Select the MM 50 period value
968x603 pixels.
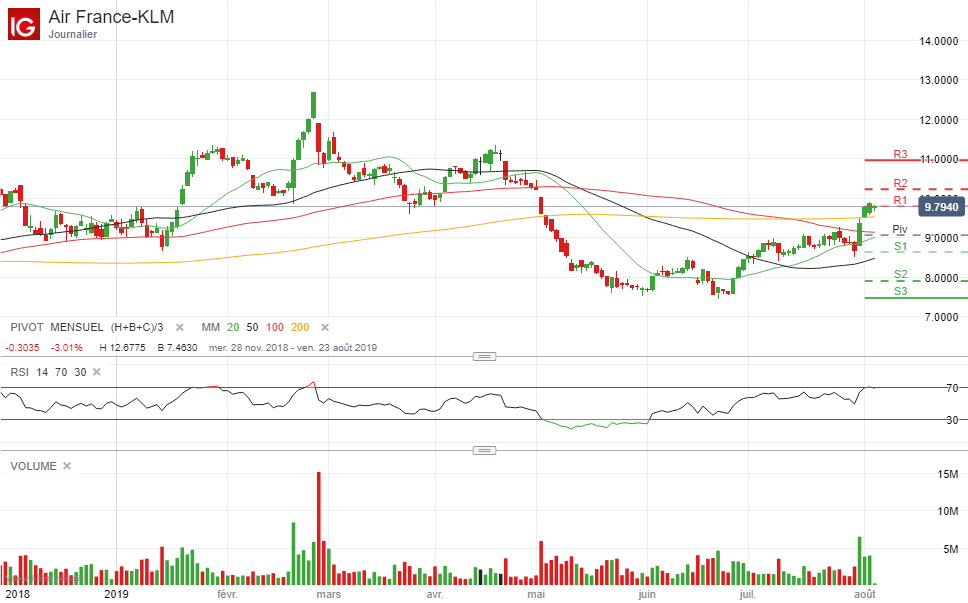[252, 328]
